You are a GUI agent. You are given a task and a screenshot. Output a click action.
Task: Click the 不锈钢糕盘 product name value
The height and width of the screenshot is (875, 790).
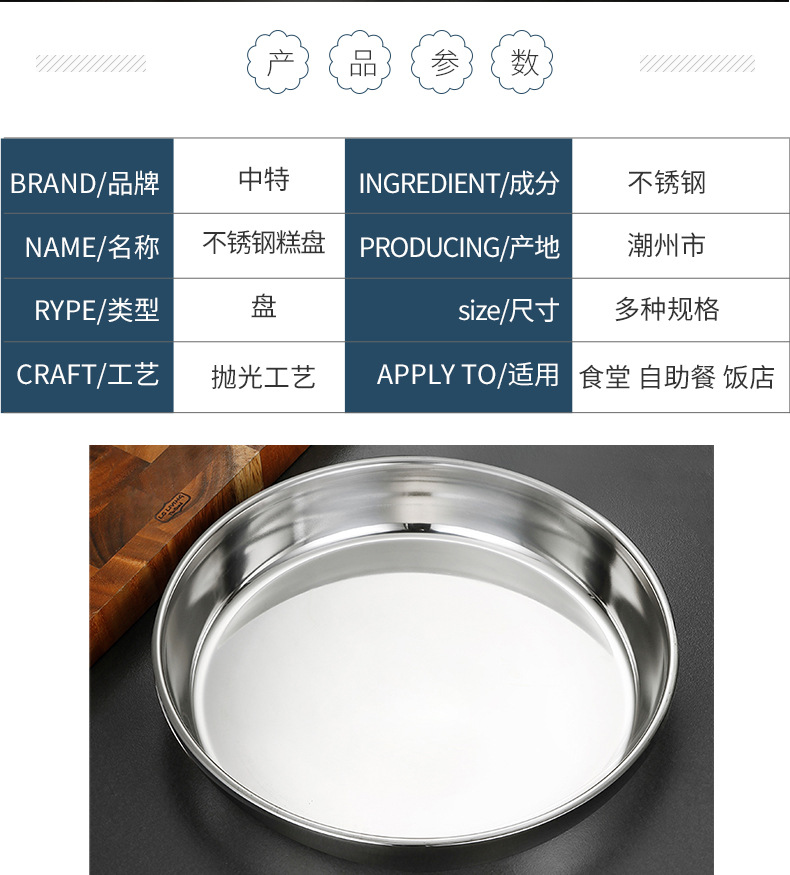click(264, 243)
